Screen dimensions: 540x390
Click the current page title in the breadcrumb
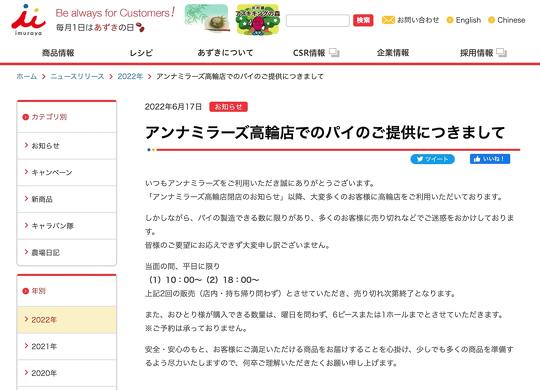[x=240, y=76]
